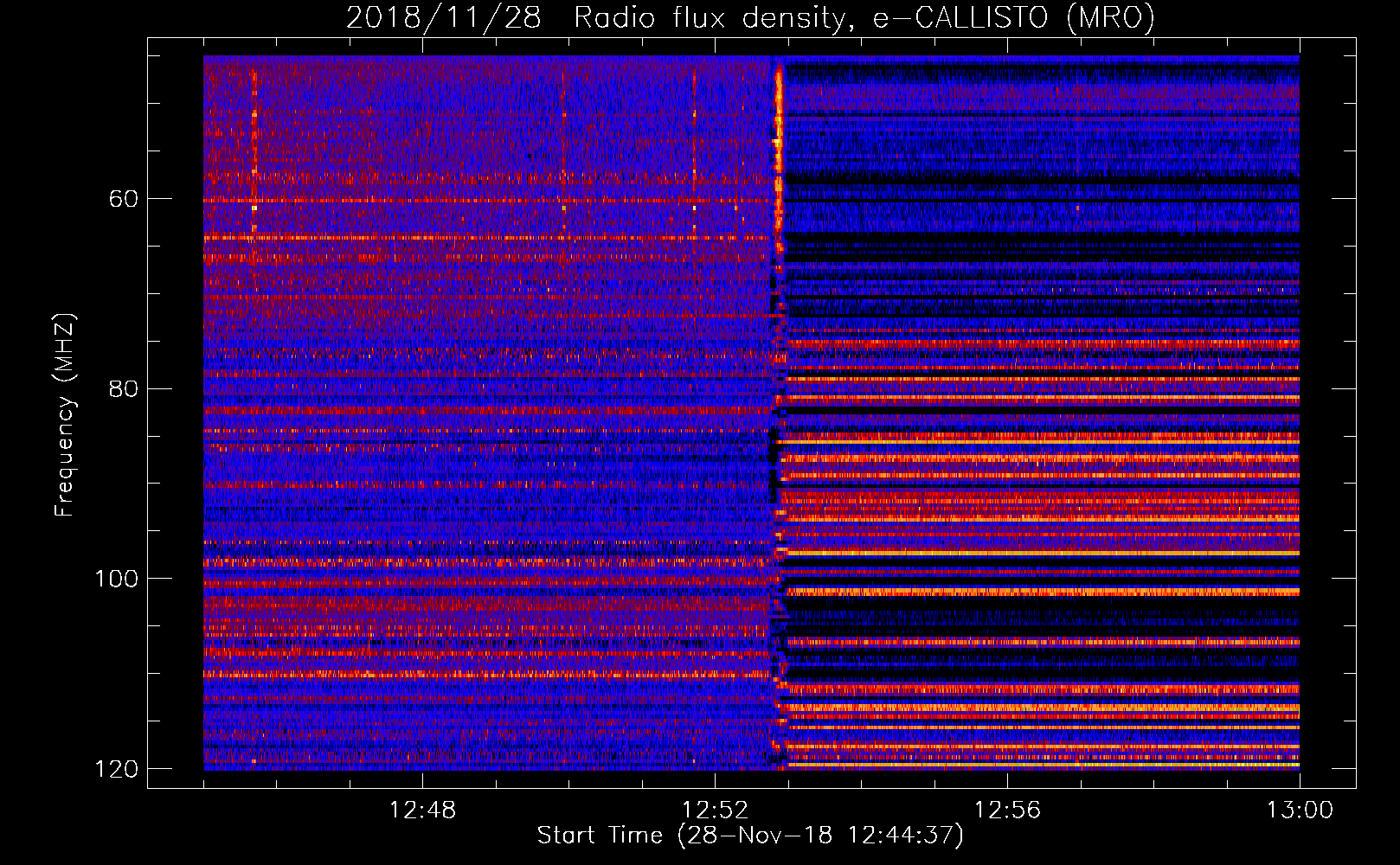The height and width of the screenshot is (865, 1400).
Task: Click the '100' frequency tick label
Action: (116, 578)
